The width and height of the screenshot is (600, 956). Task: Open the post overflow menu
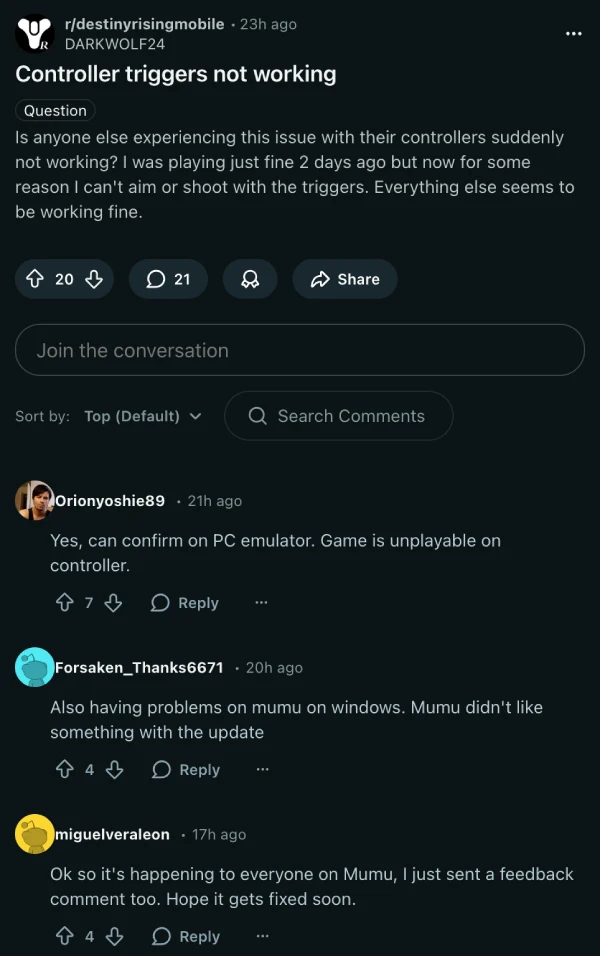tap(574, 34)
